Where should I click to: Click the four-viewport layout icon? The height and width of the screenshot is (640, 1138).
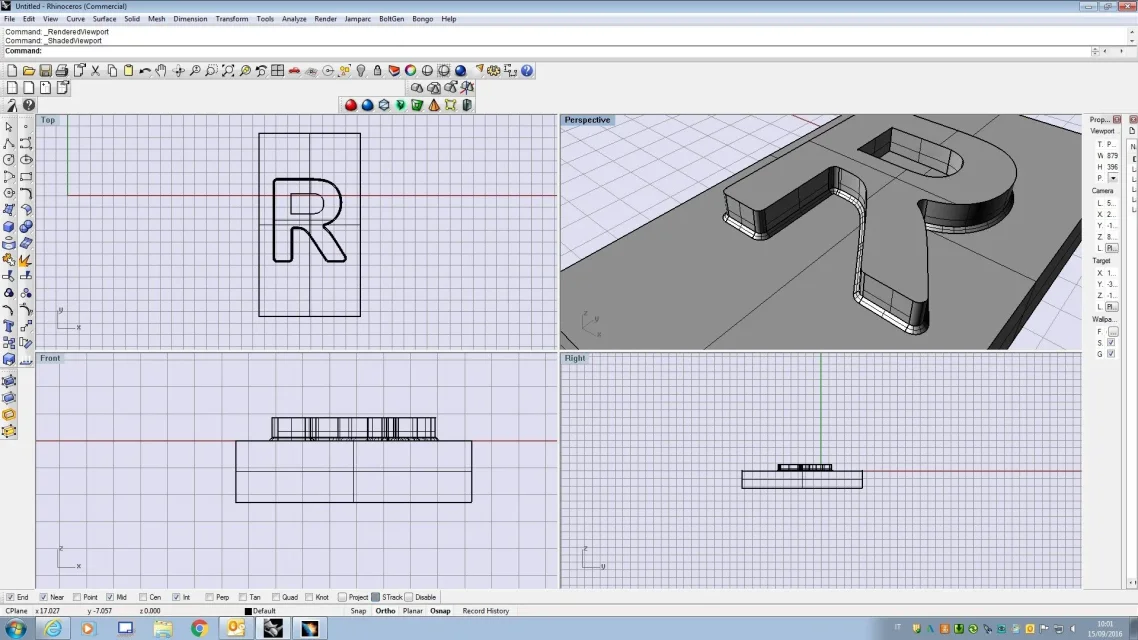click(x=277, y=70)
